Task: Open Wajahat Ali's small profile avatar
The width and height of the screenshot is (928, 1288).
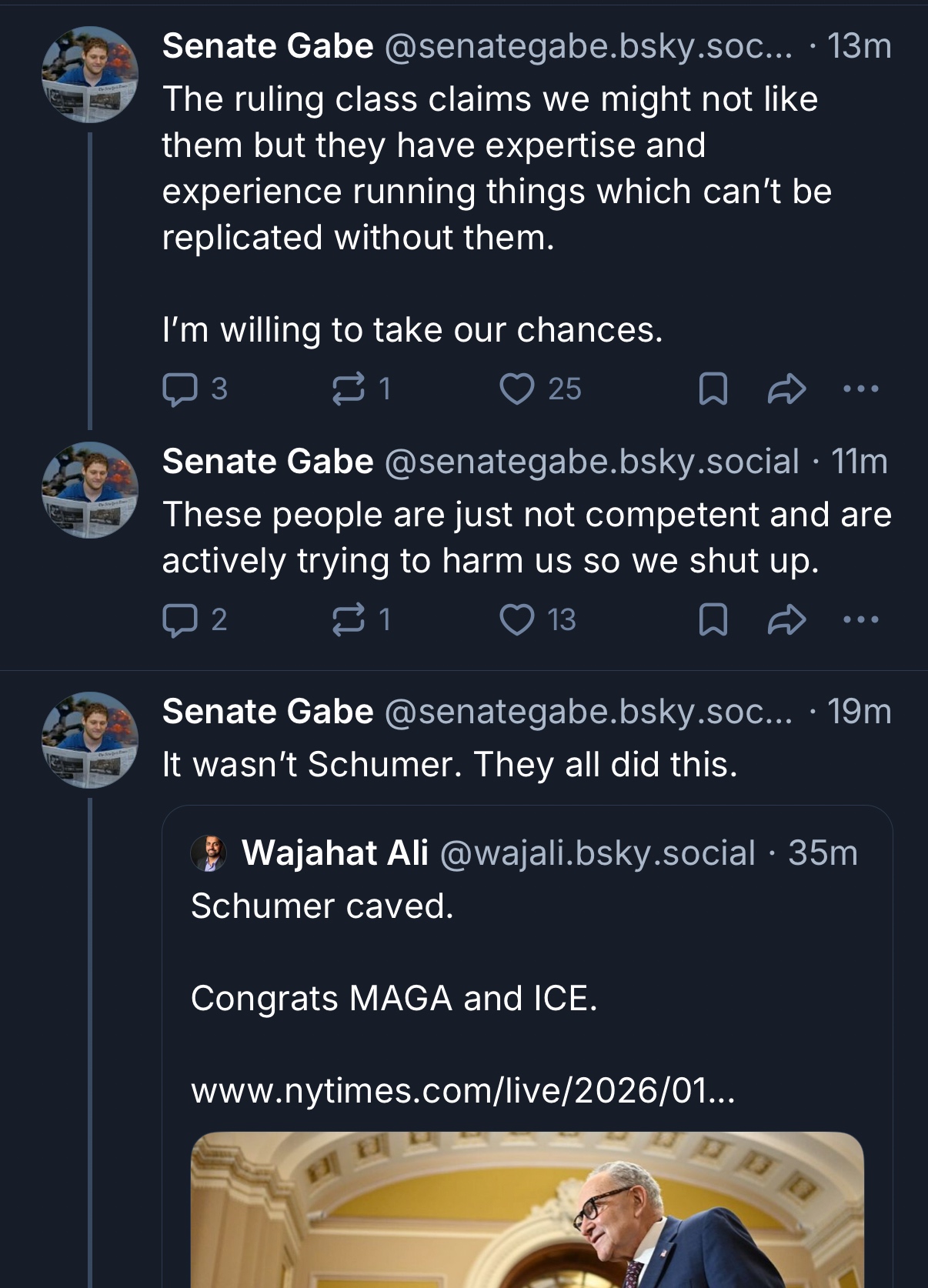Action: coord(209,853)
